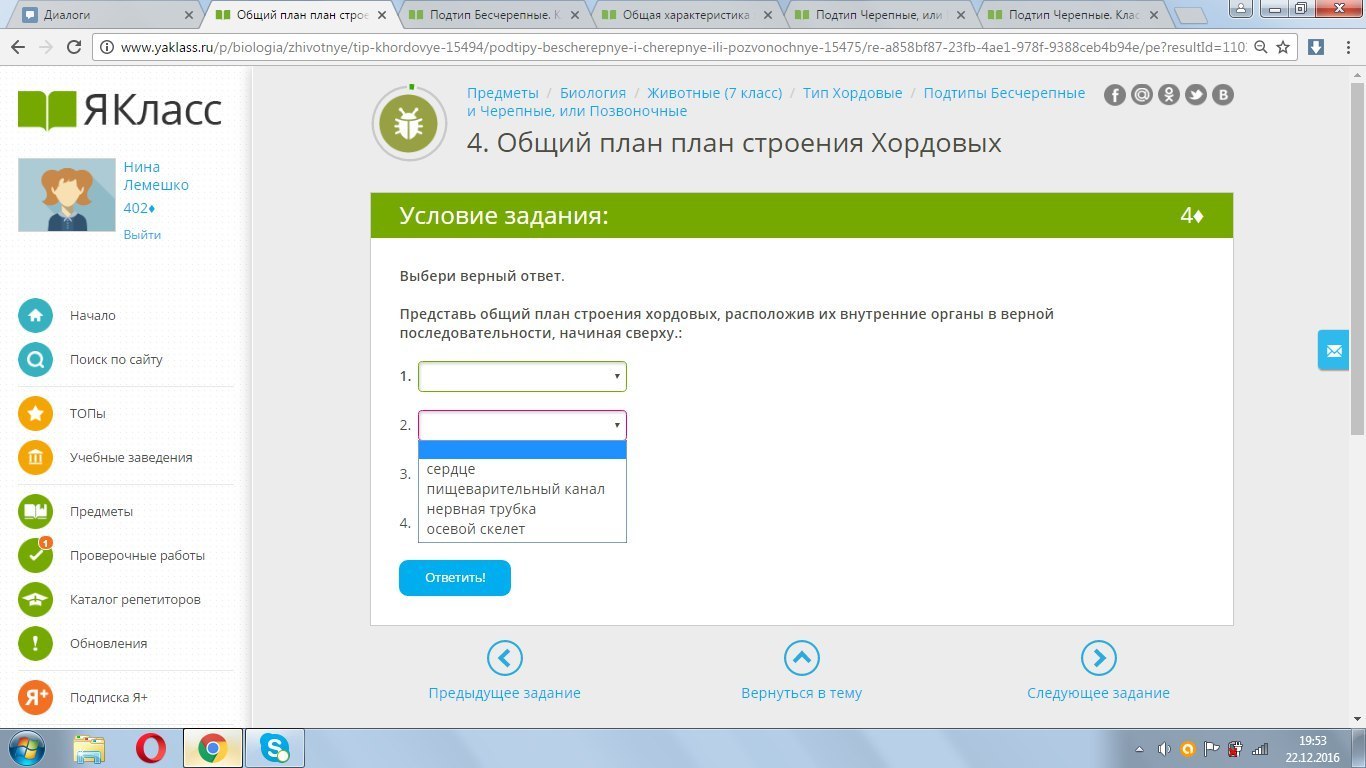Expand the first answer dropdown
The height and width of the screenshot is (768, 1366).
522,377
